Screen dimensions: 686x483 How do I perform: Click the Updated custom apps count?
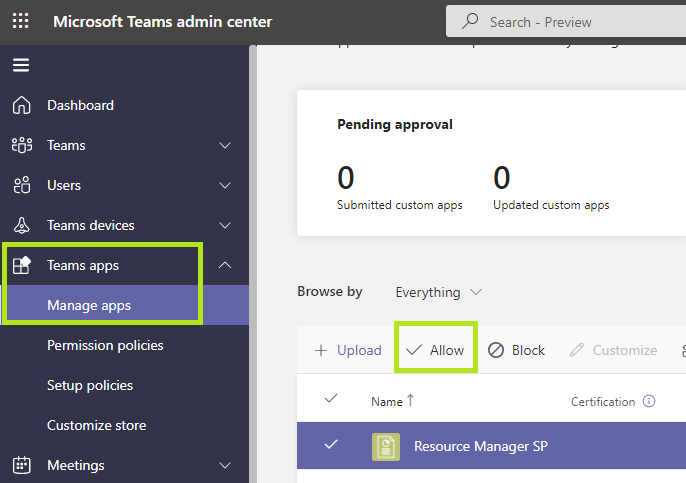502,178
